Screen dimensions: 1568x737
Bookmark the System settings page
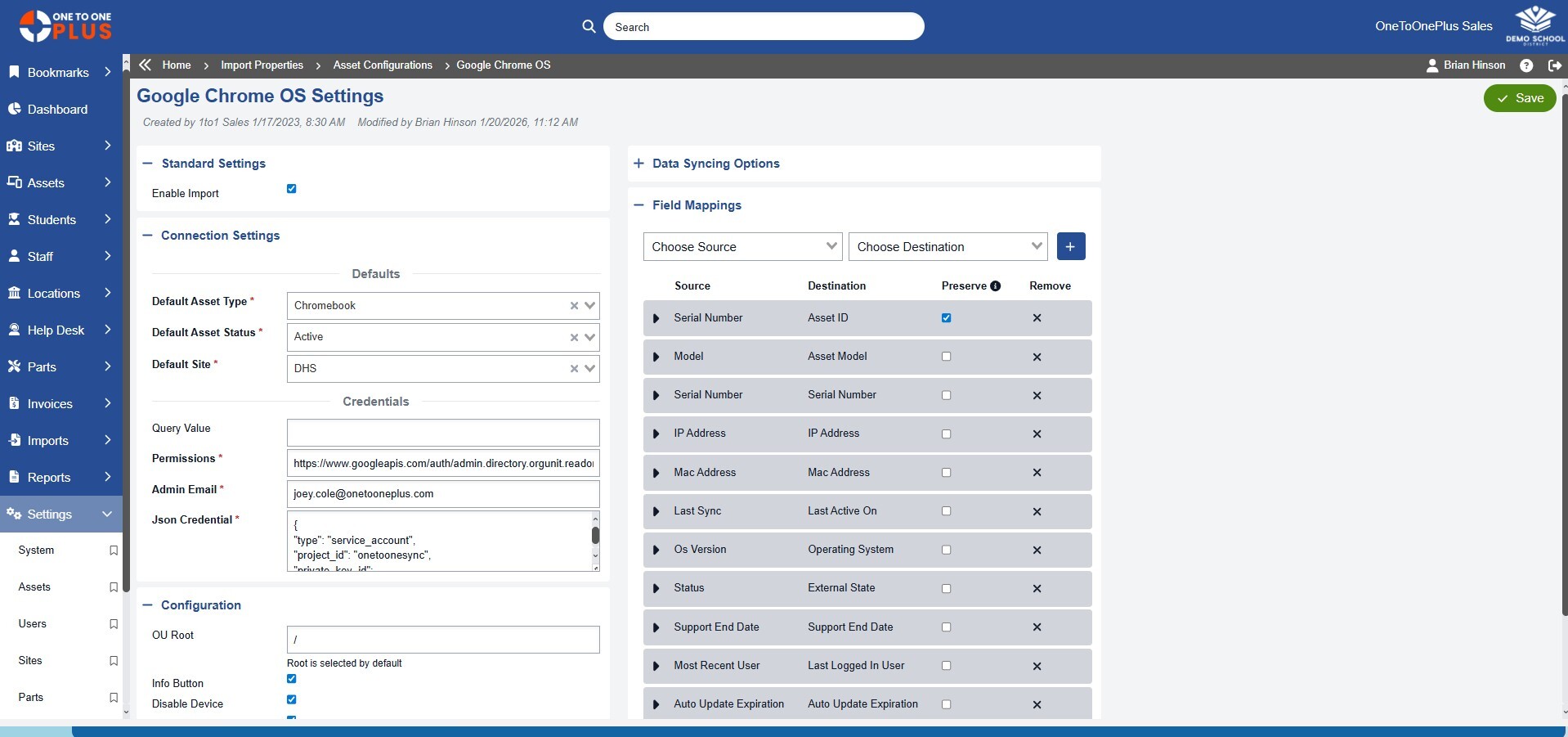[114, 551]
